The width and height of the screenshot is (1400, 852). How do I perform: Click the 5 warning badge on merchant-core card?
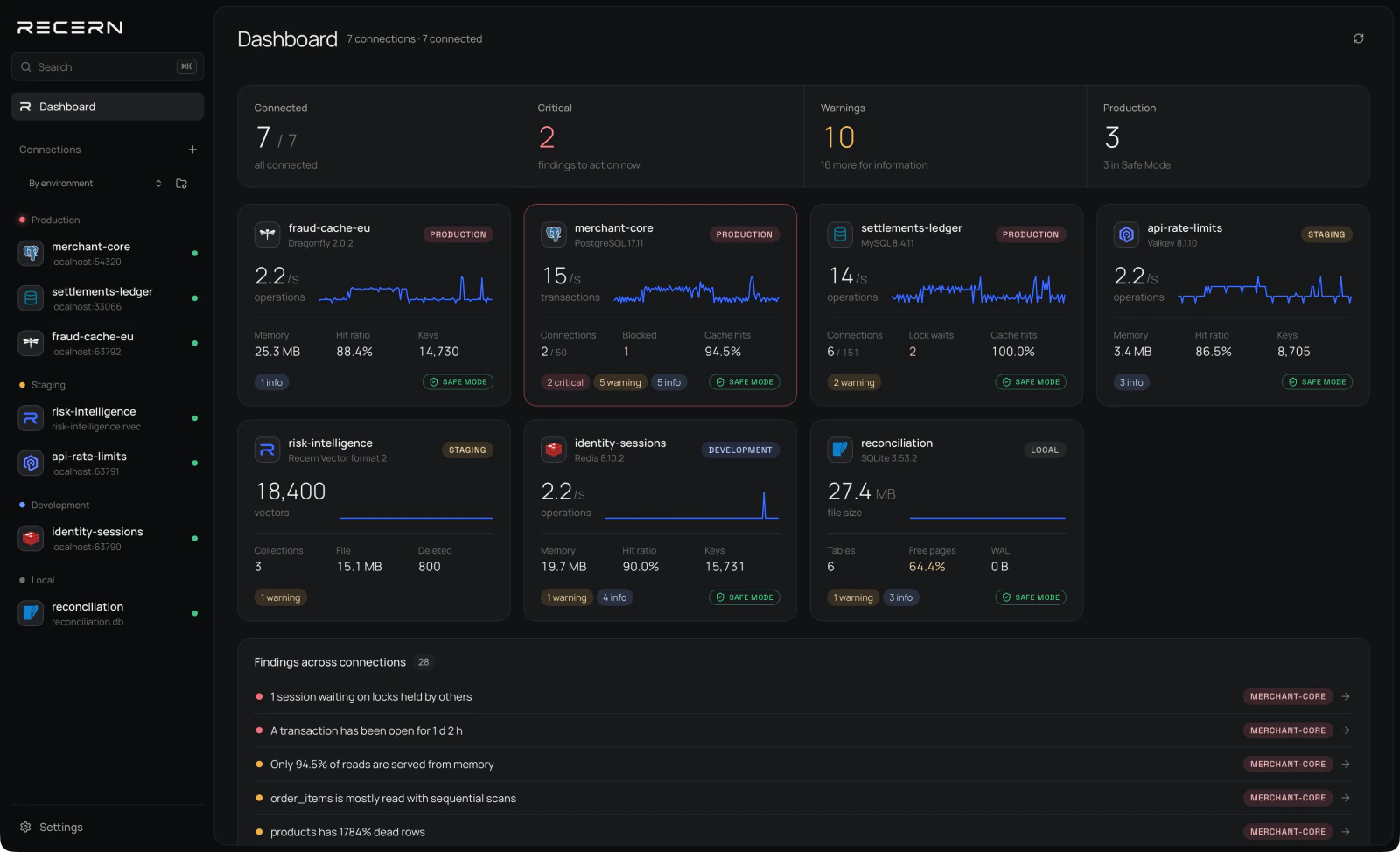(x=620, y=382)
